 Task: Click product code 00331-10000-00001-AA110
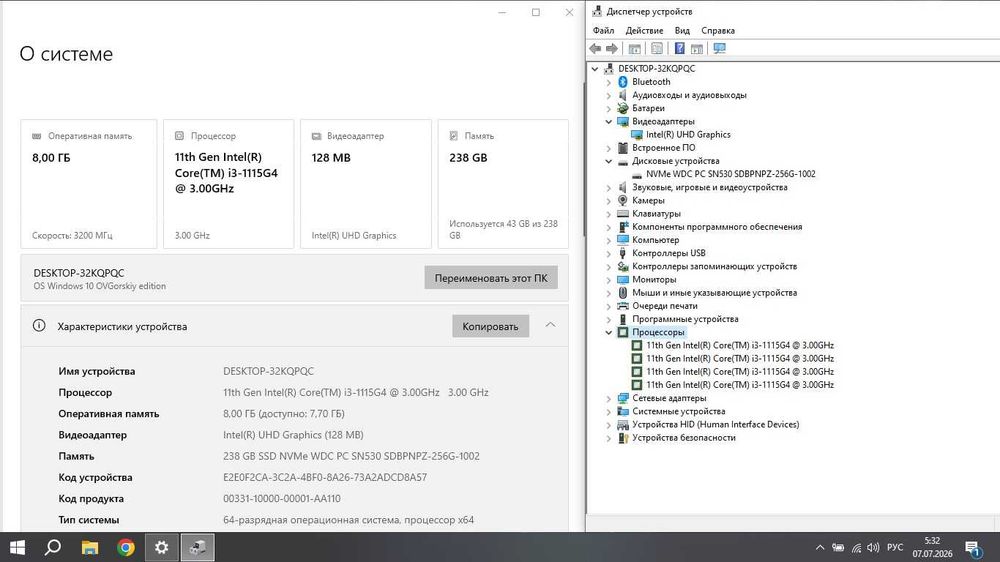coord(282,499)
